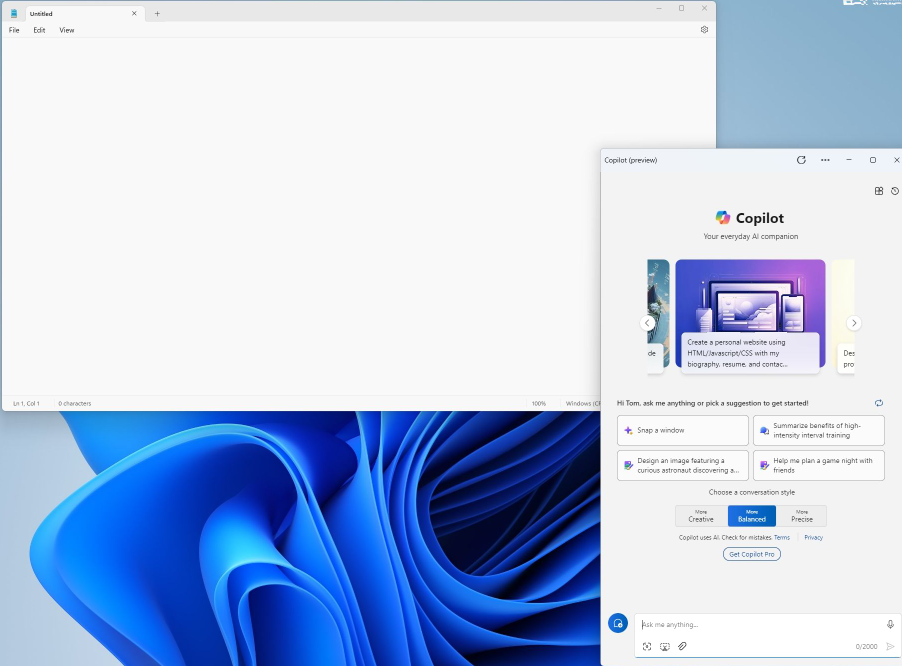Activate the microphone icon for voice input
This screenshot has height=666, width=902.
(889, 623)
